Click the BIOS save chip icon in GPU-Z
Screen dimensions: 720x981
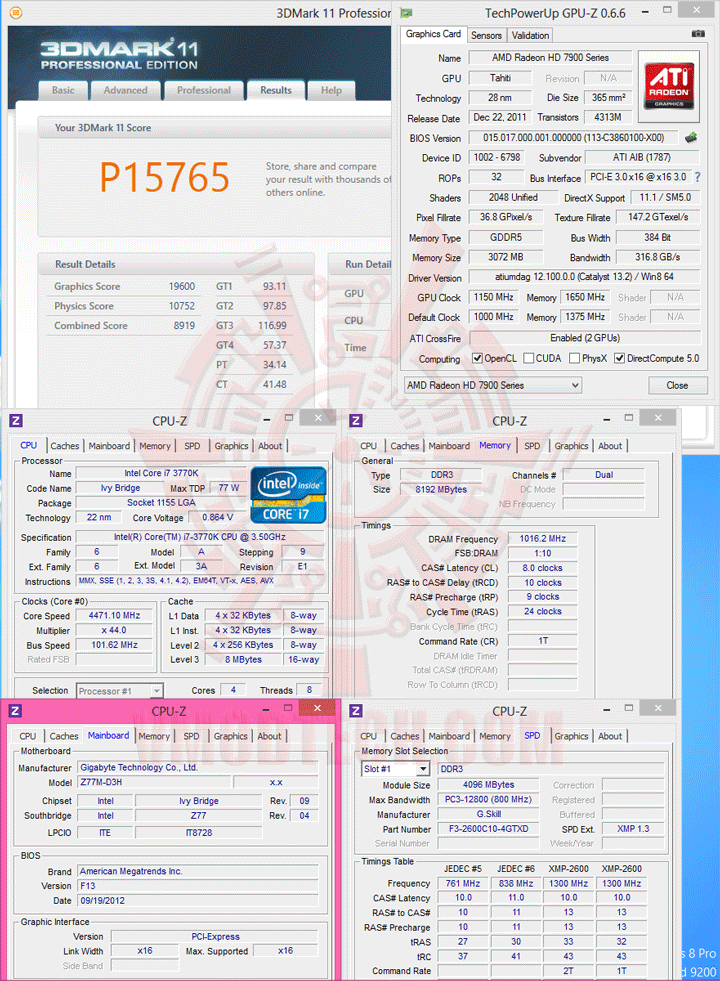click(x=691, y=138)
